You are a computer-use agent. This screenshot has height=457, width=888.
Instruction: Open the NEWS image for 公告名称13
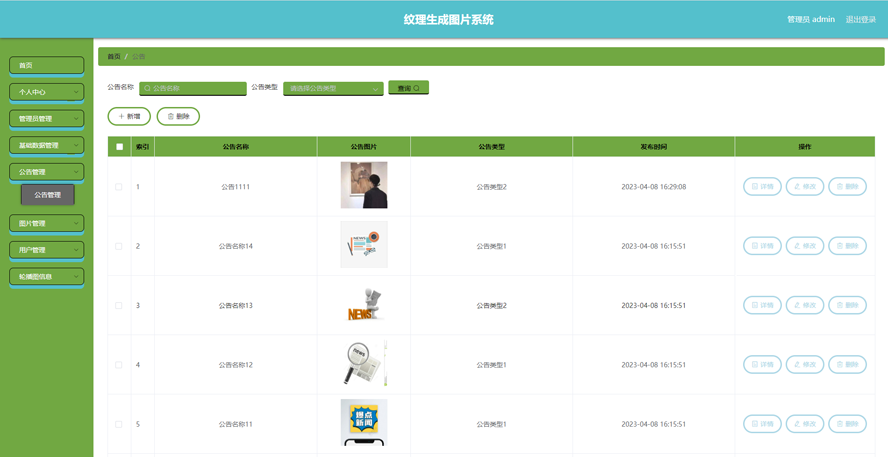[x=364, y=304]
